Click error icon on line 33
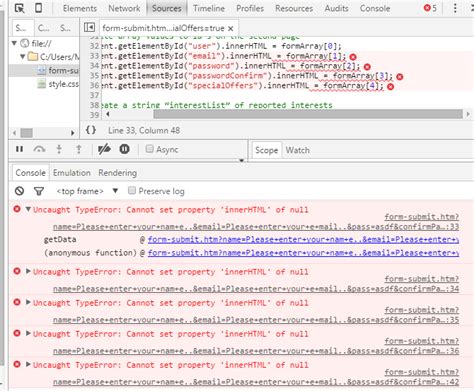Viewport: 474px width, 391px height. click(353, 57)
